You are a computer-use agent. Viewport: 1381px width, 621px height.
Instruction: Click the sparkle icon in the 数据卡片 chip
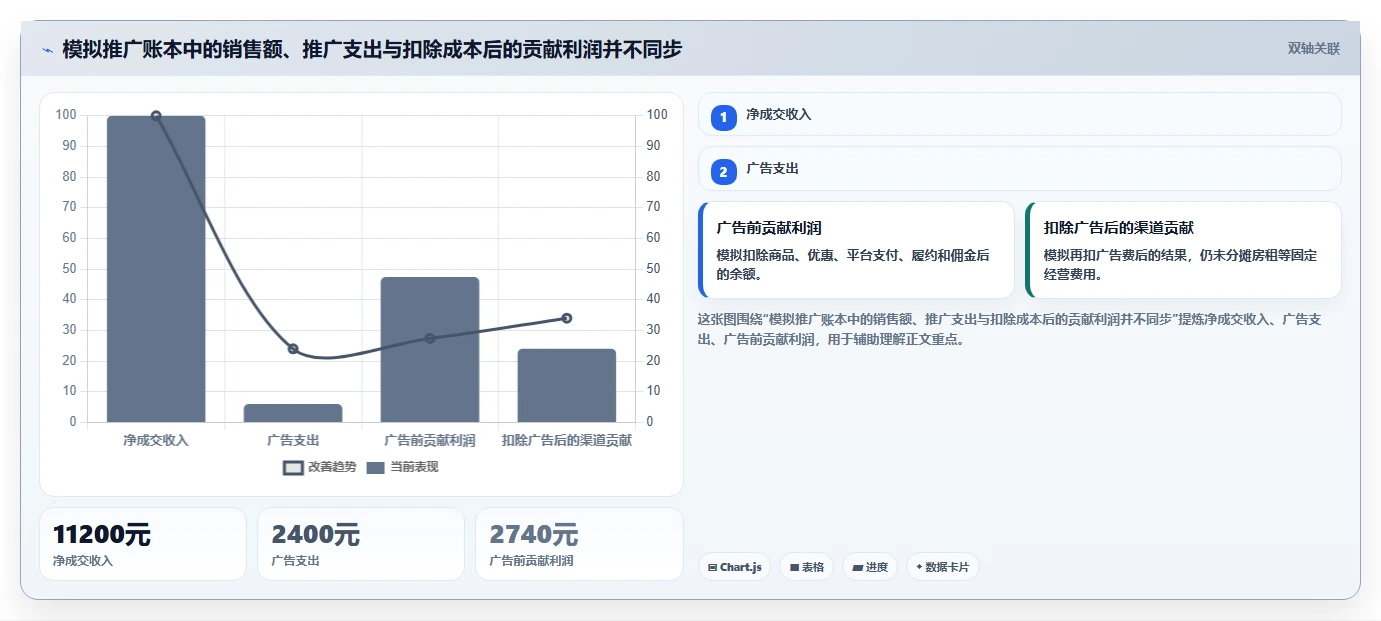(x=919, y=567)
